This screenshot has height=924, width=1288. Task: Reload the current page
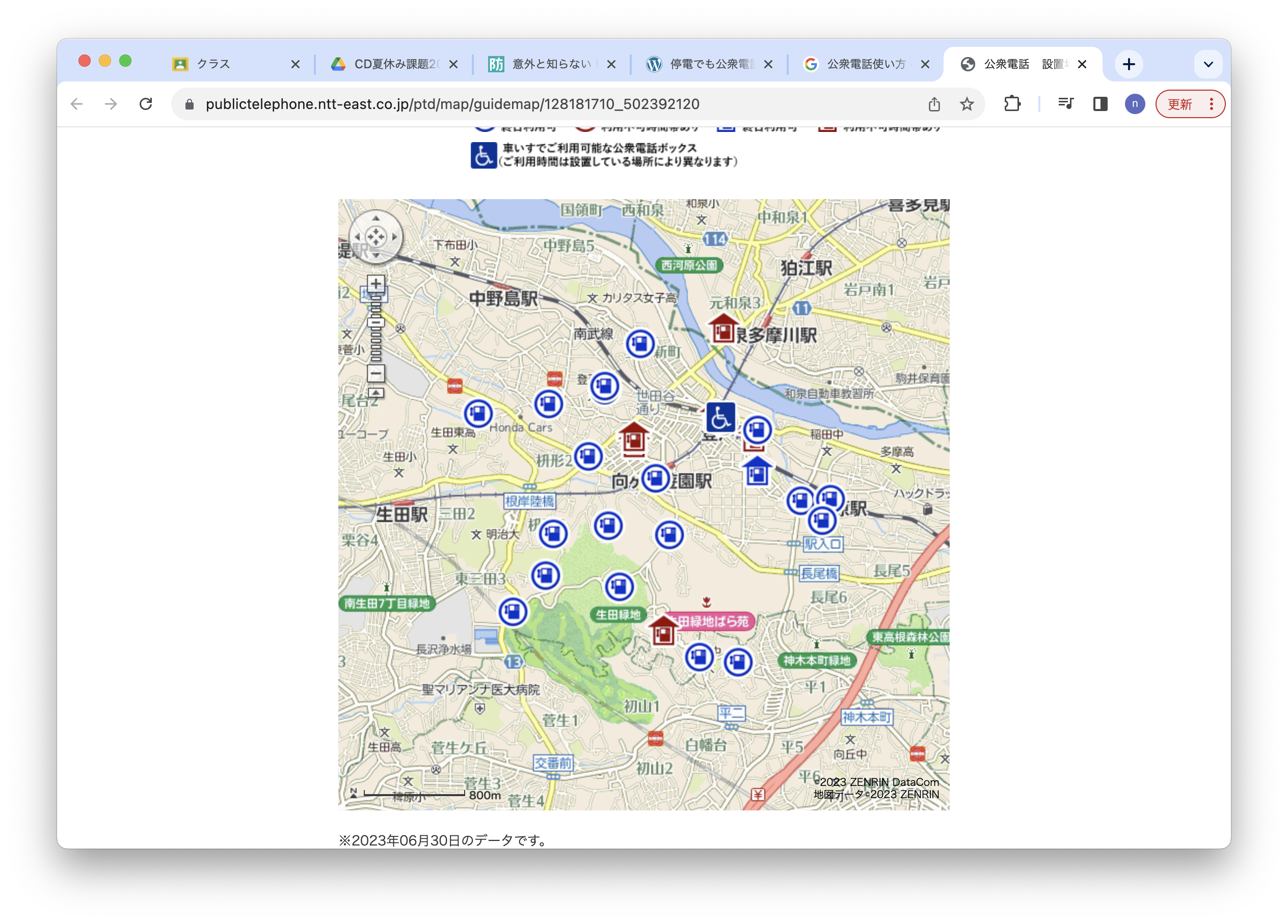pos(146,104)
